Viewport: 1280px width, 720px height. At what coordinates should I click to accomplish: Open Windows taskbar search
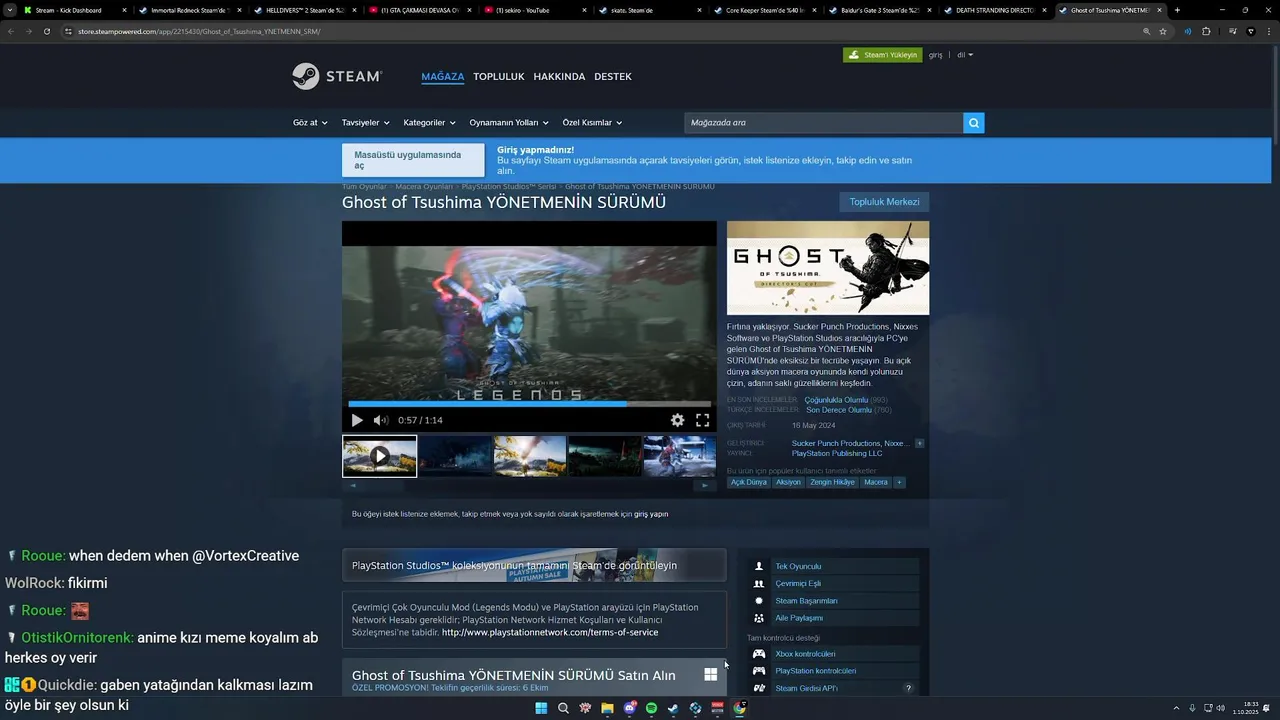(x=563, y=708)
